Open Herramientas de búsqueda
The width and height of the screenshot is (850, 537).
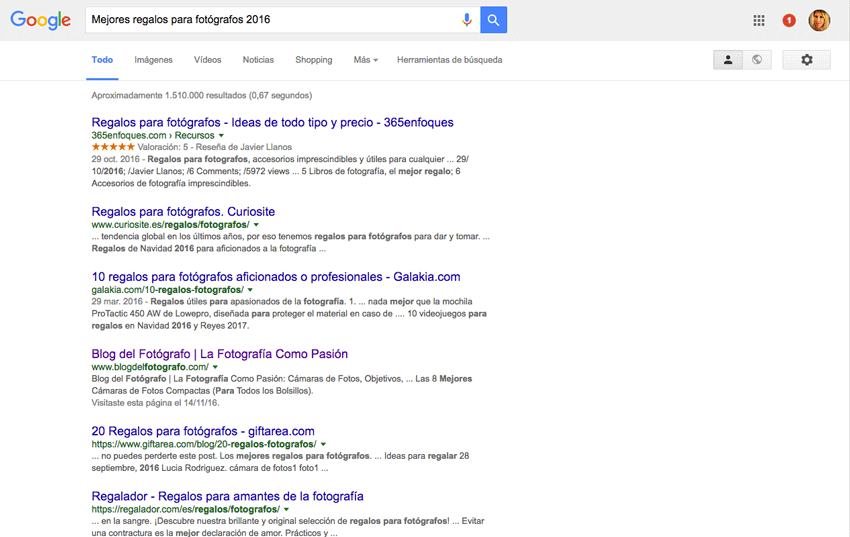(x=449, y=60)
